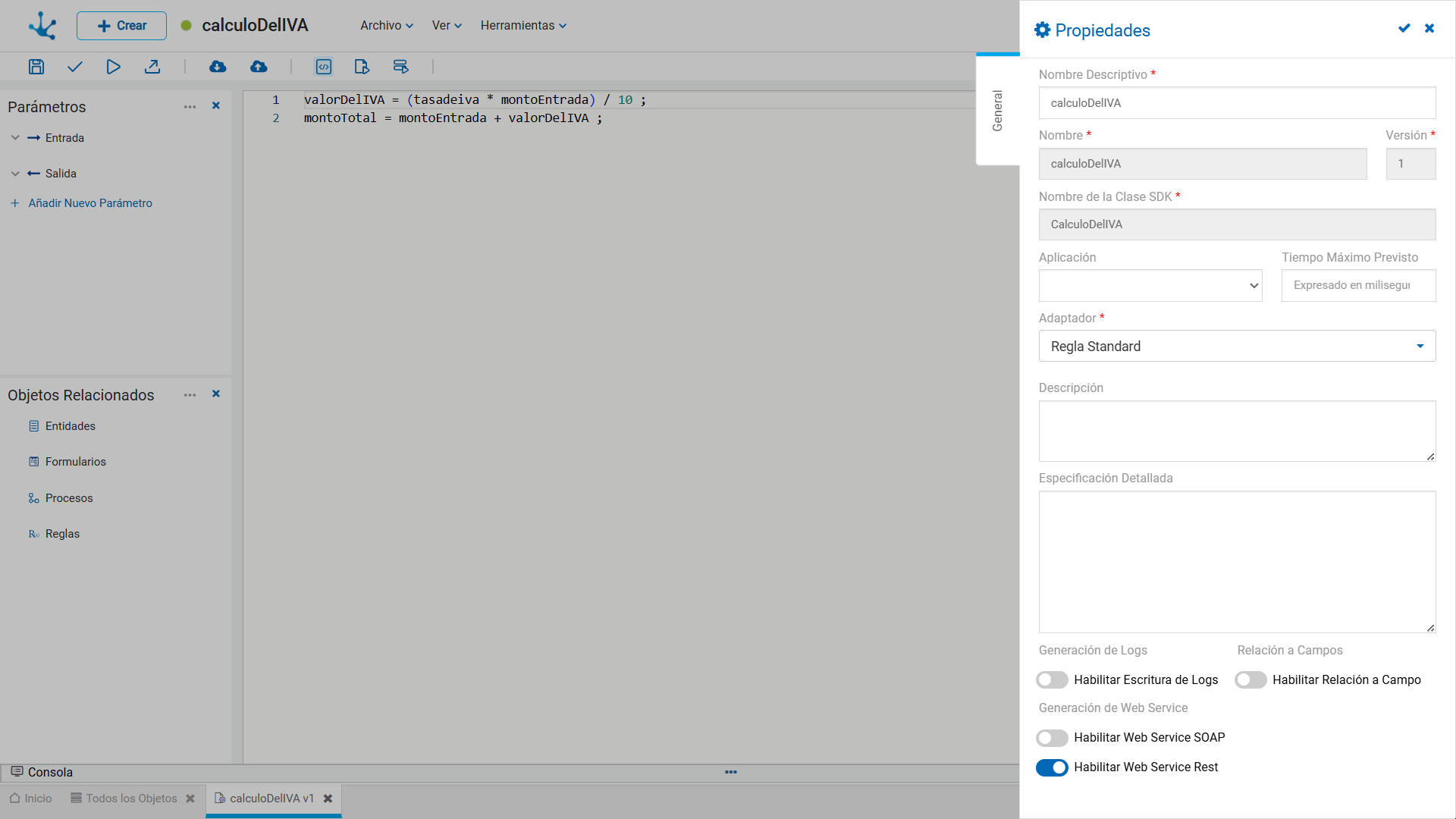Confirm properties with the checkmark icon

point(1404,28)
